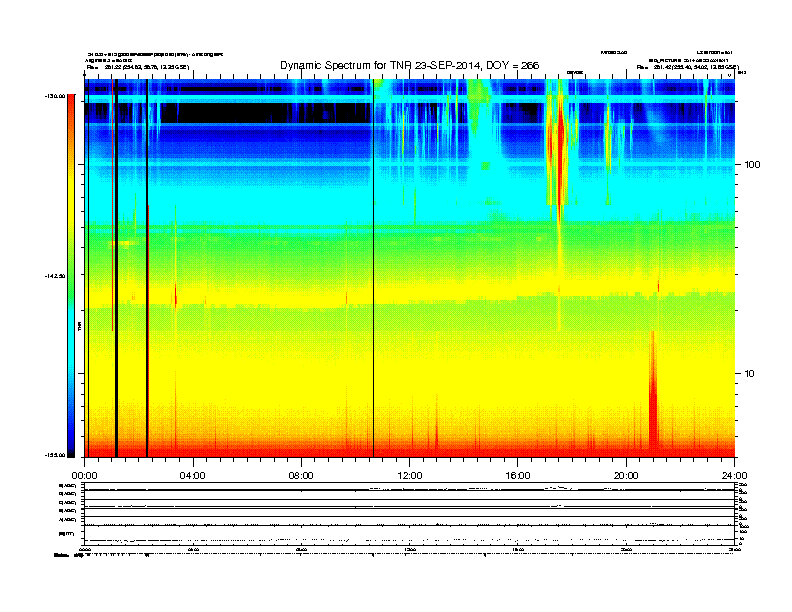The height and width of the screenshot is (612, 792).
Task: Click the 20:00 time axis label
Action: 626,476
